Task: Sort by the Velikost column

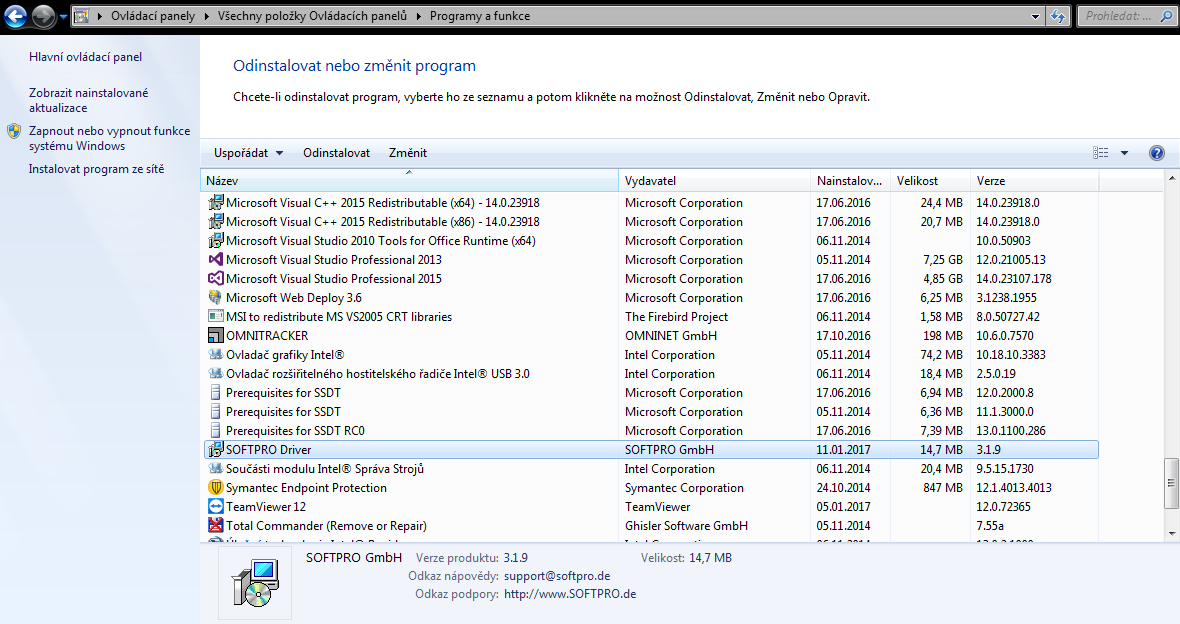Action: tap(930, 181)
